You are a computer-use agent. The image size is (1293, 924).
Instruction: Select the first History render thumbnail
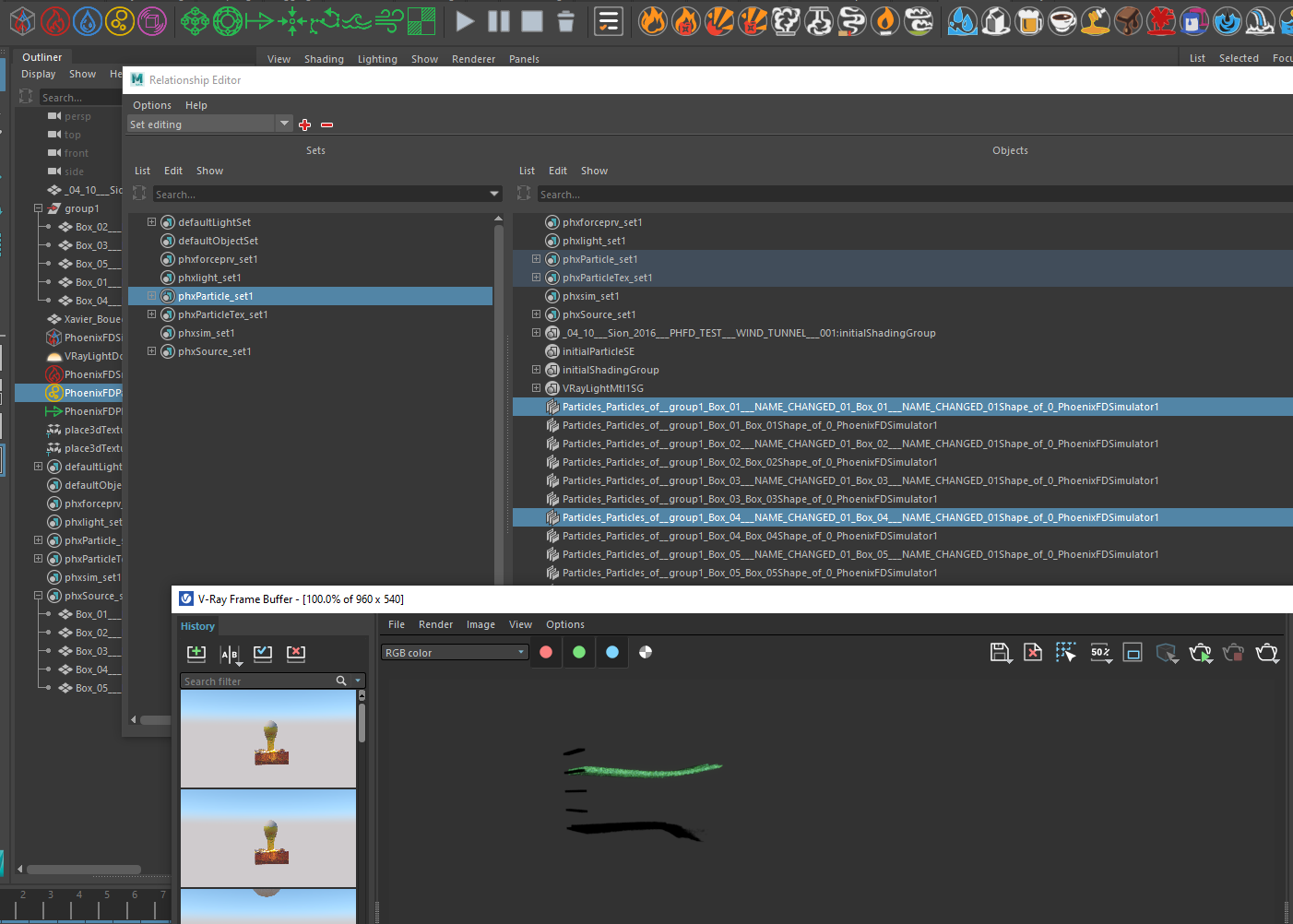(268, 739)
